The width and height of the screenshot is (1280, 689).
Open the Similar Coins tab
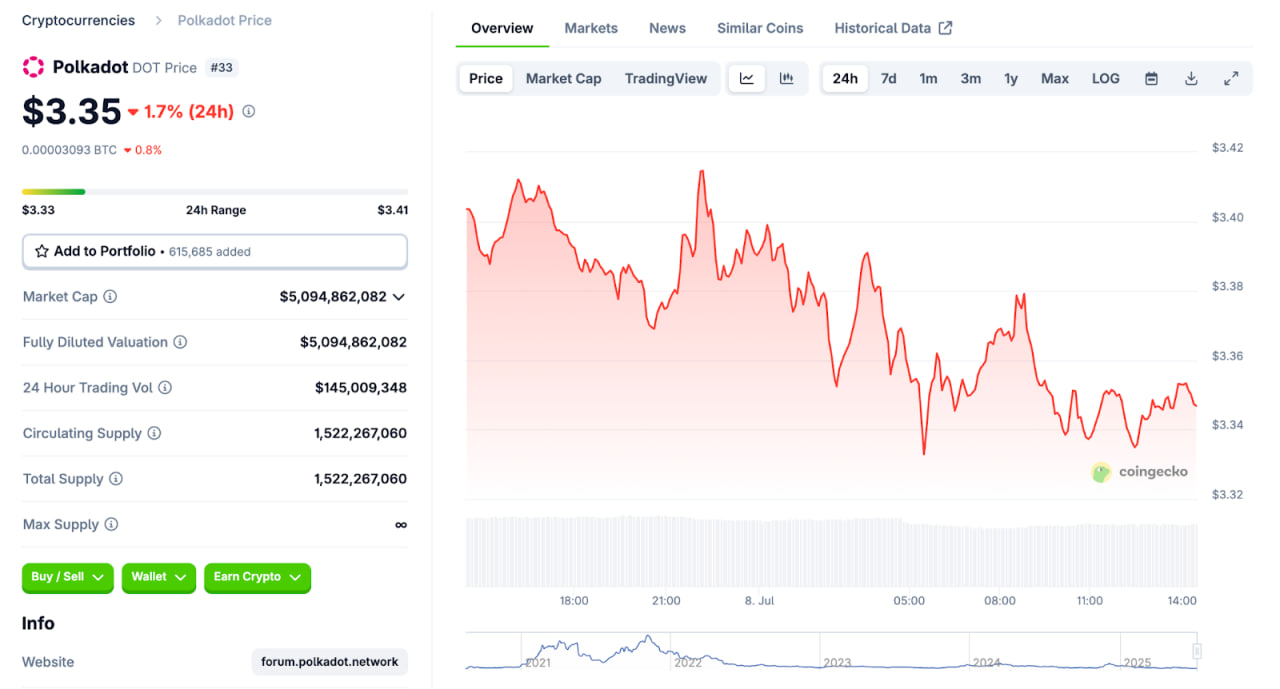coord(760,28)
